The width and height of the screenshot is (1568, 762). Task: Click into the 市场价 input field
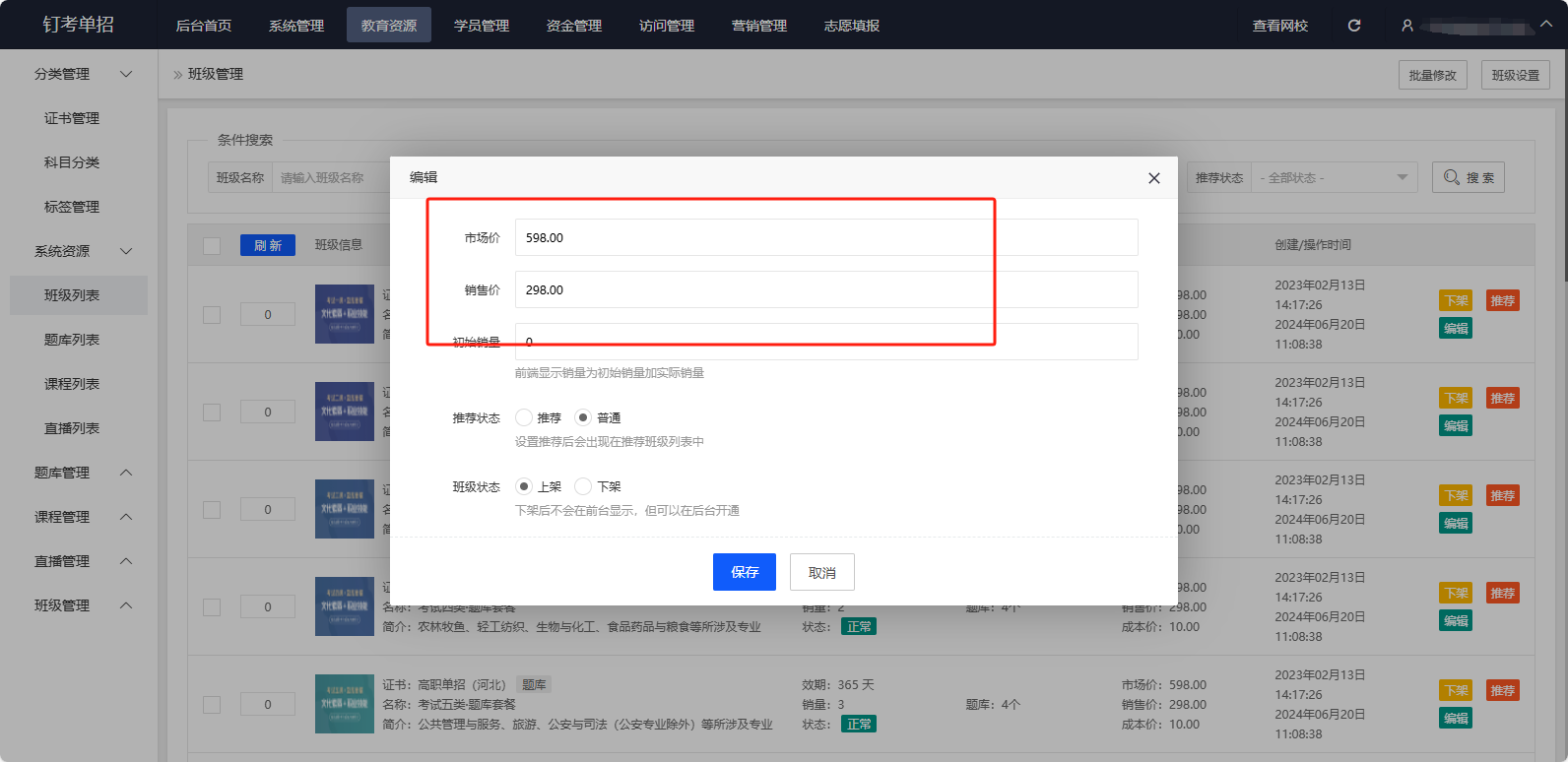coord(826,237)
